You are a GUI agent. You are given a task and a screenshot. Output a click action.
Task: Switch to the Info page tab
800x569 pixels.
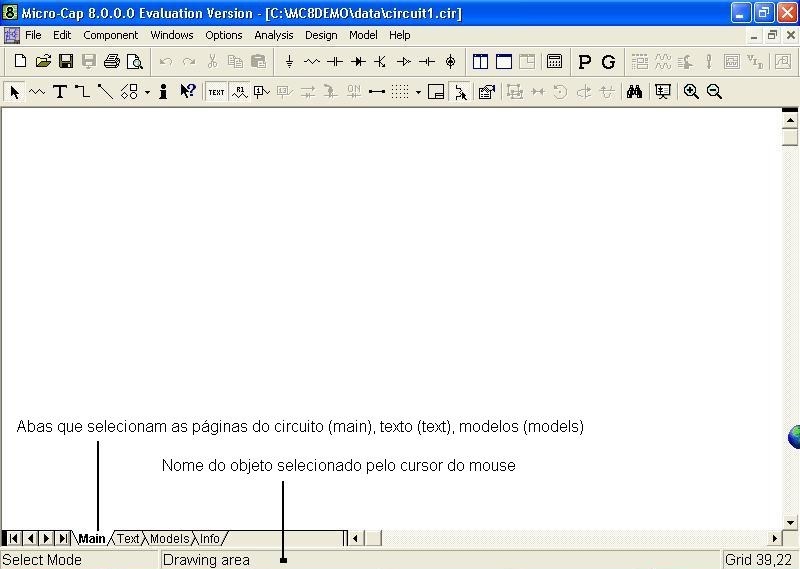[x=210, y=538]
